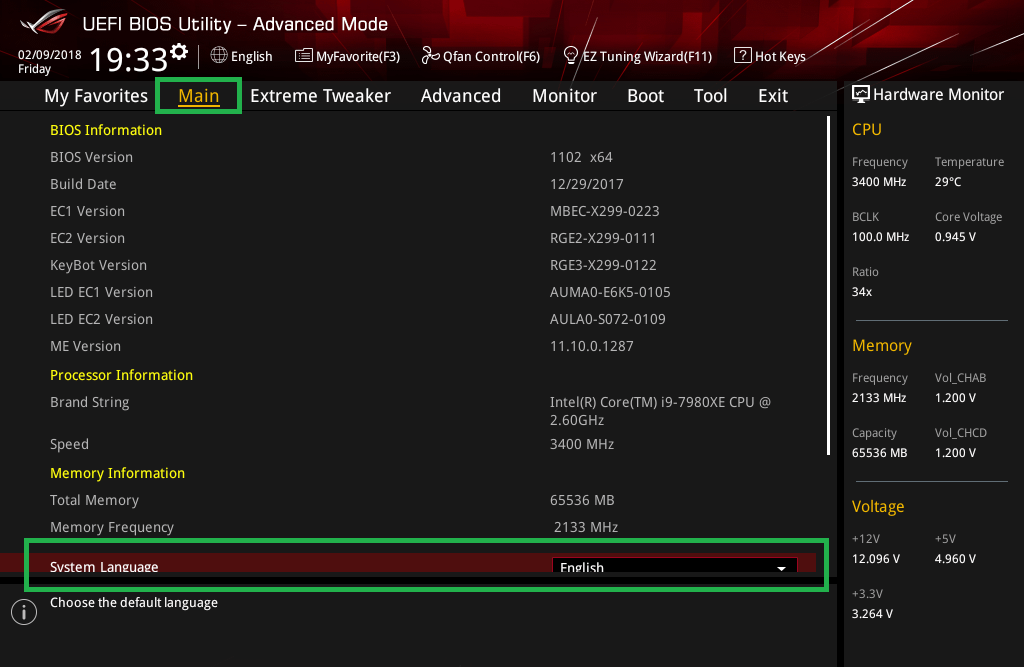Open the Tool tab

coord(711,96)
